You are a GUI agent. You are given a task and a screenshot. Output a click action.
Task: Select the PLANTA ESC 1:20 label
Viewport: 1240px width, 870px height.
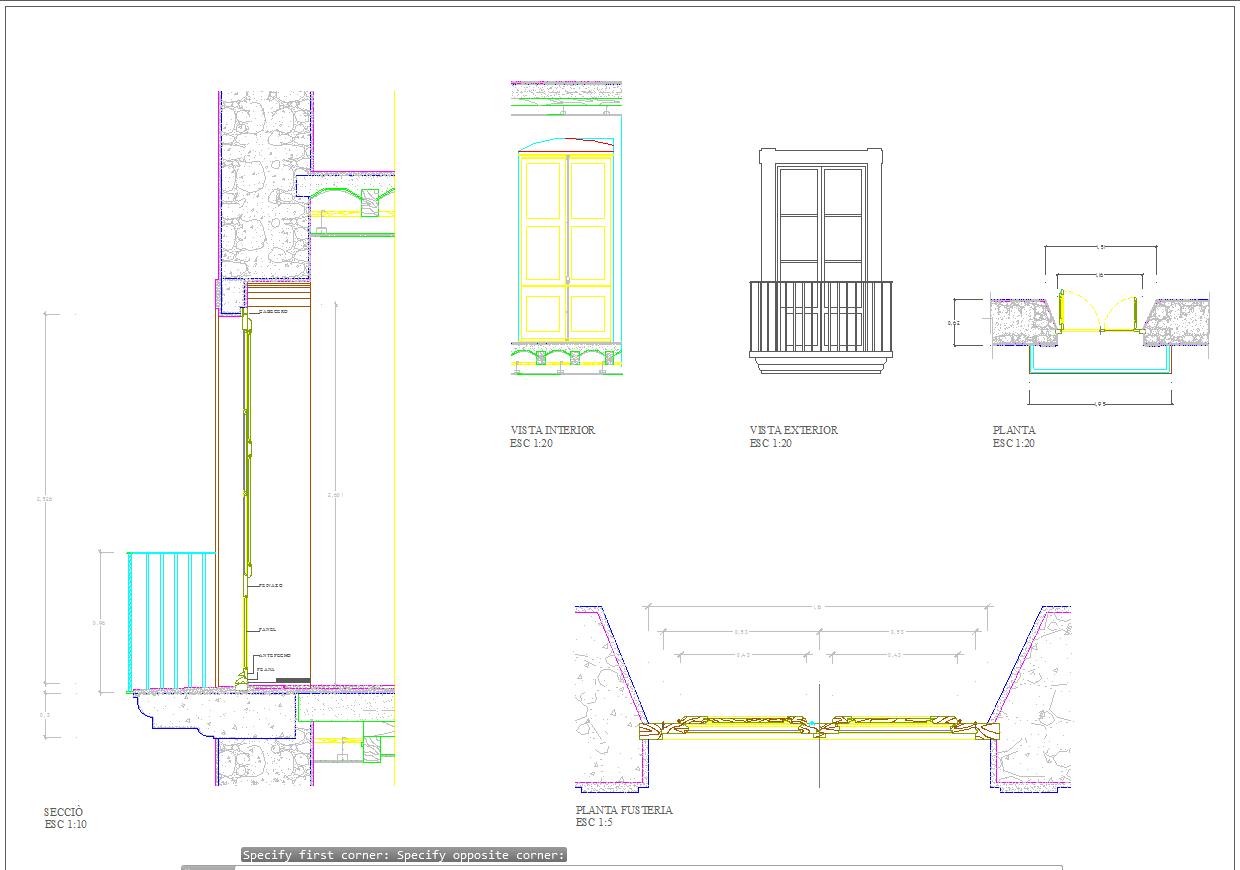tap(1014, 437)
